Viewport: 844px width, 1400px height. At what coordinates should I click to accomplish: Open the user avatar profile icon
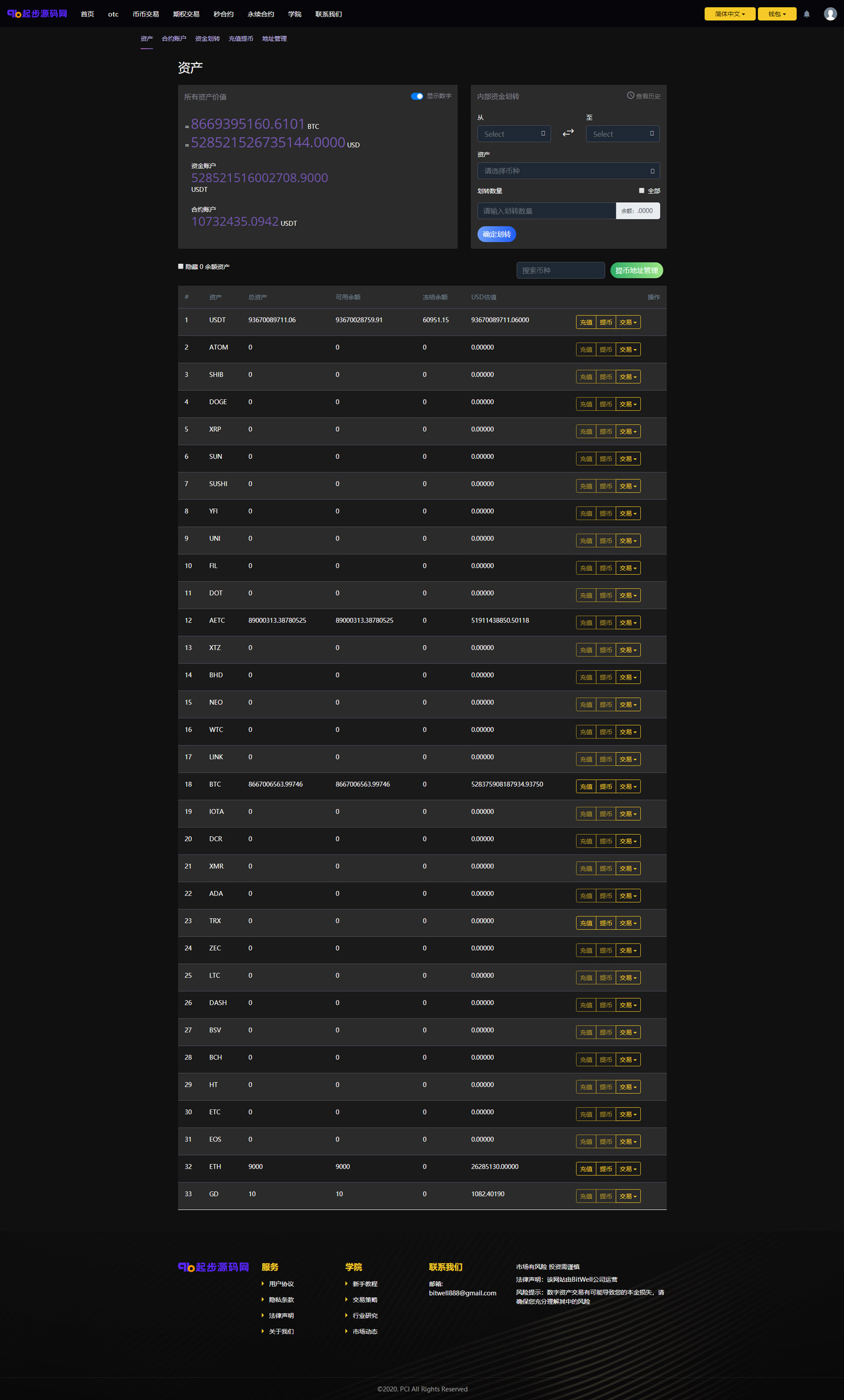[x=830, y=14]
